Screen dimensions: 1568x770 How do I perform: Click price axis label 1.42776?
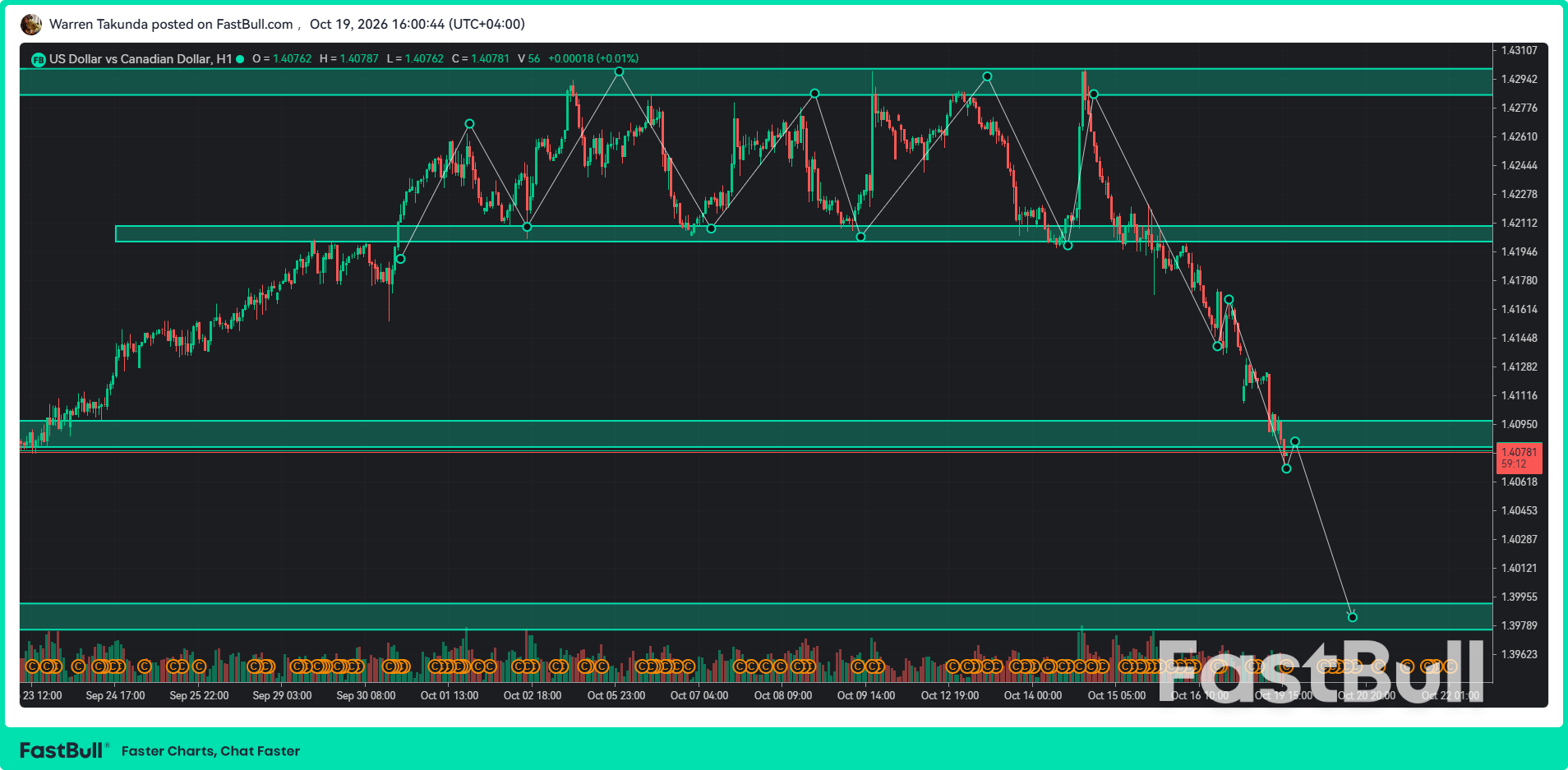click(1519, 108)
